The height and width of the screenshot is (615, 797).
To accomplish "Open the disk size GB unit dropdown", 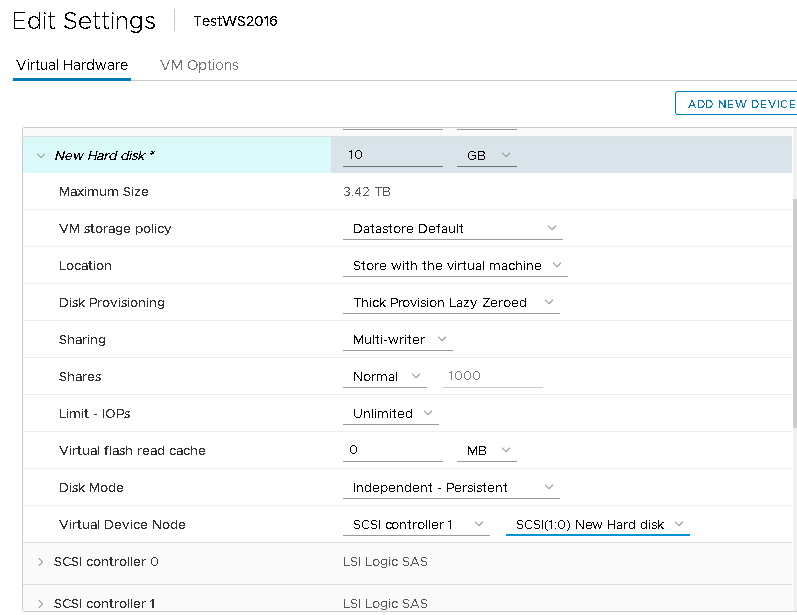I will [x=487, y=155].
